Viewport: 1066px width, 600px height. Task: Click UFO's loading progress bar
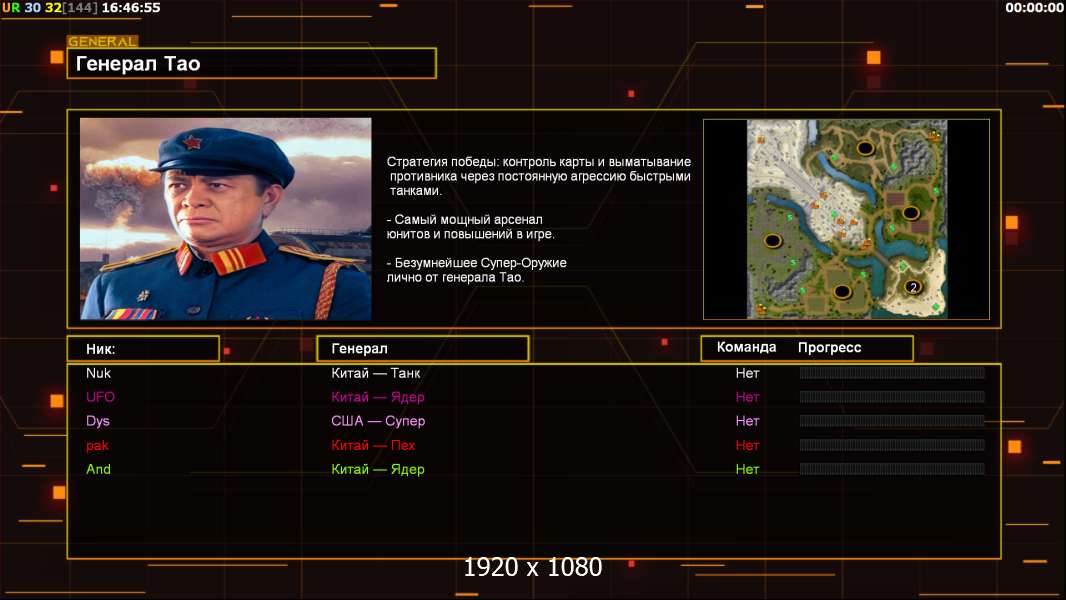892,397
